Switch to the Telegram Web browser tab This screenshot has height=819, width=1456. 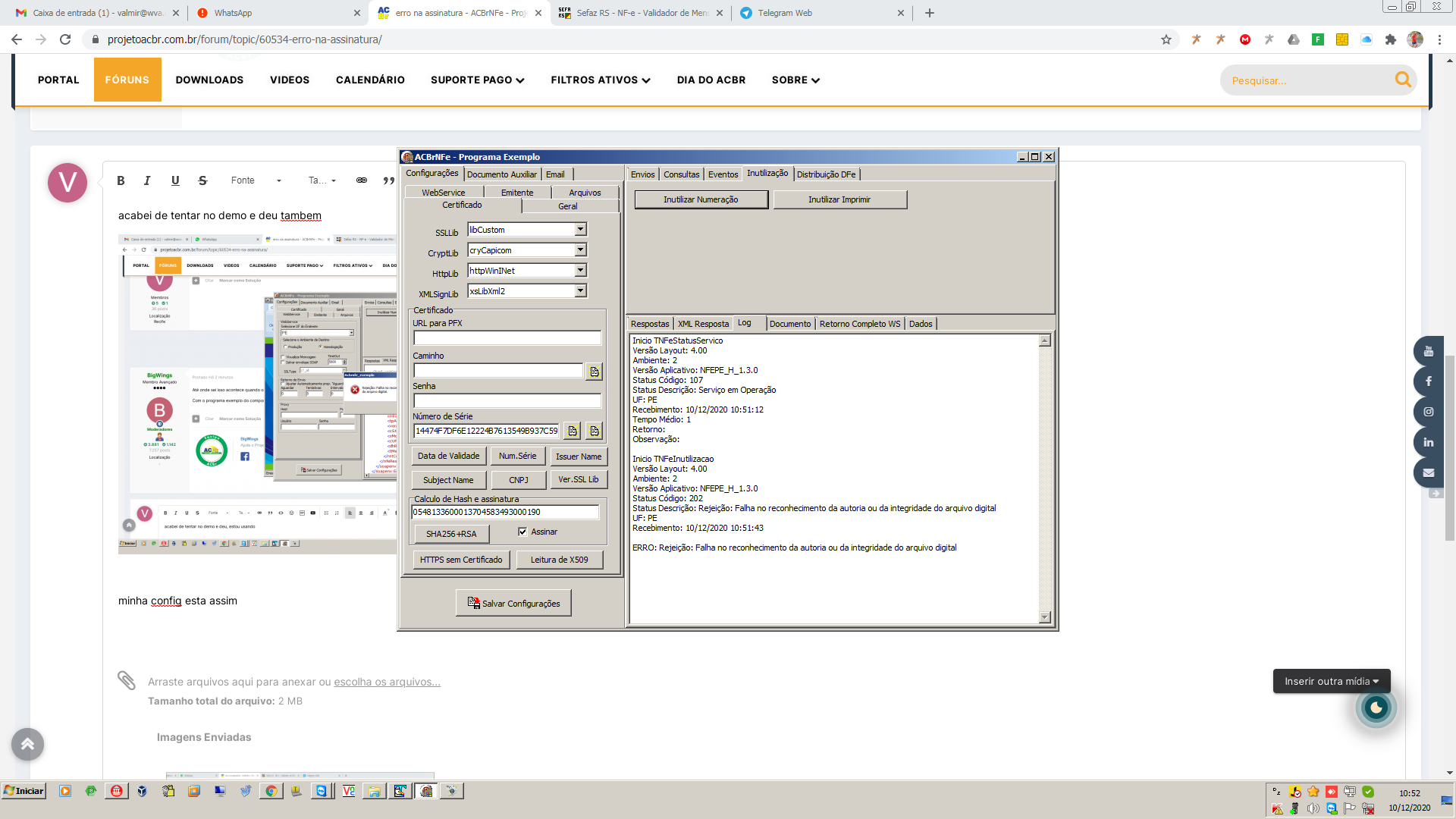[x=822, y=13]
